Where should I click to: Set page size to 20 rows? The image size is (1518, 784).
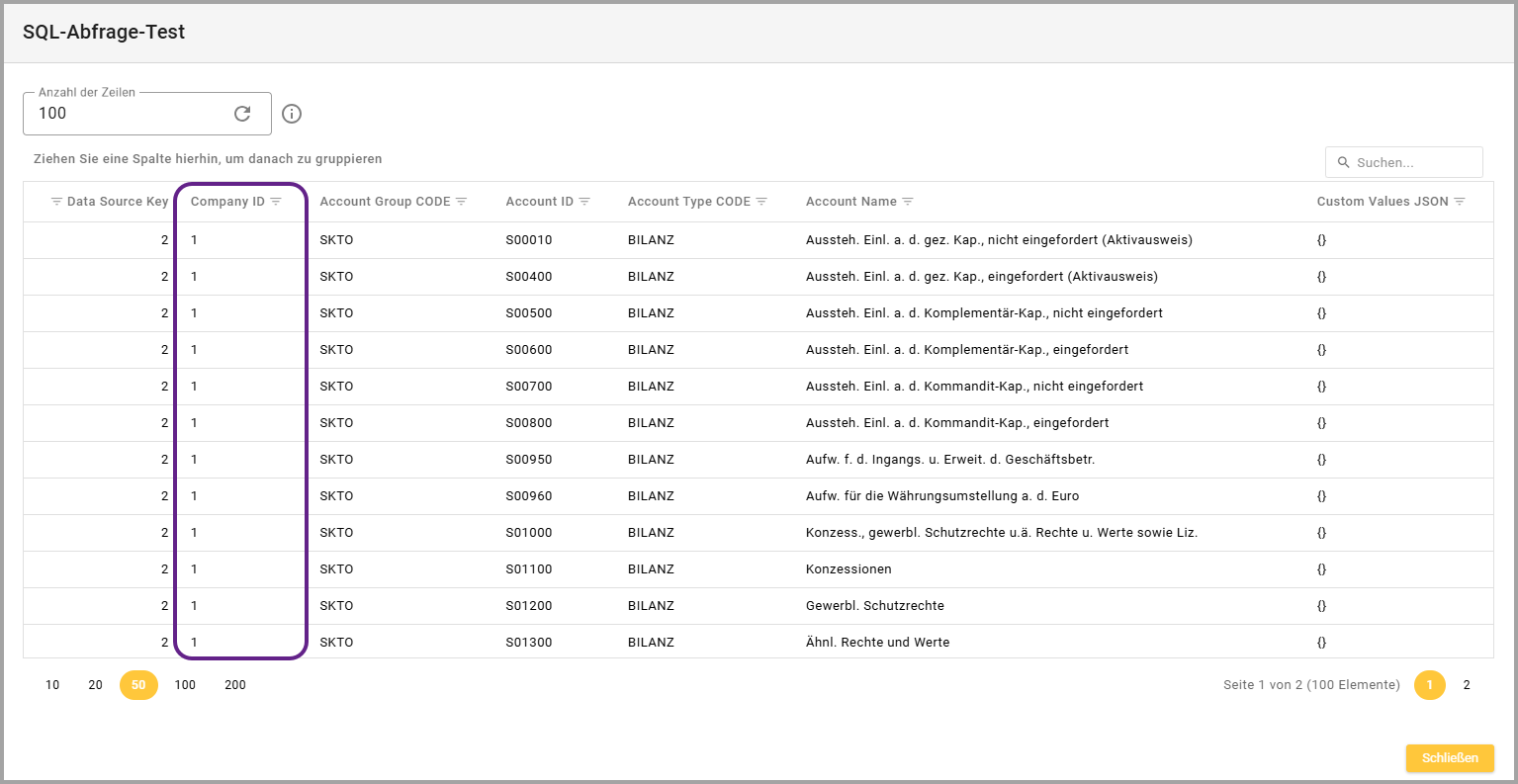coord(95,685)
